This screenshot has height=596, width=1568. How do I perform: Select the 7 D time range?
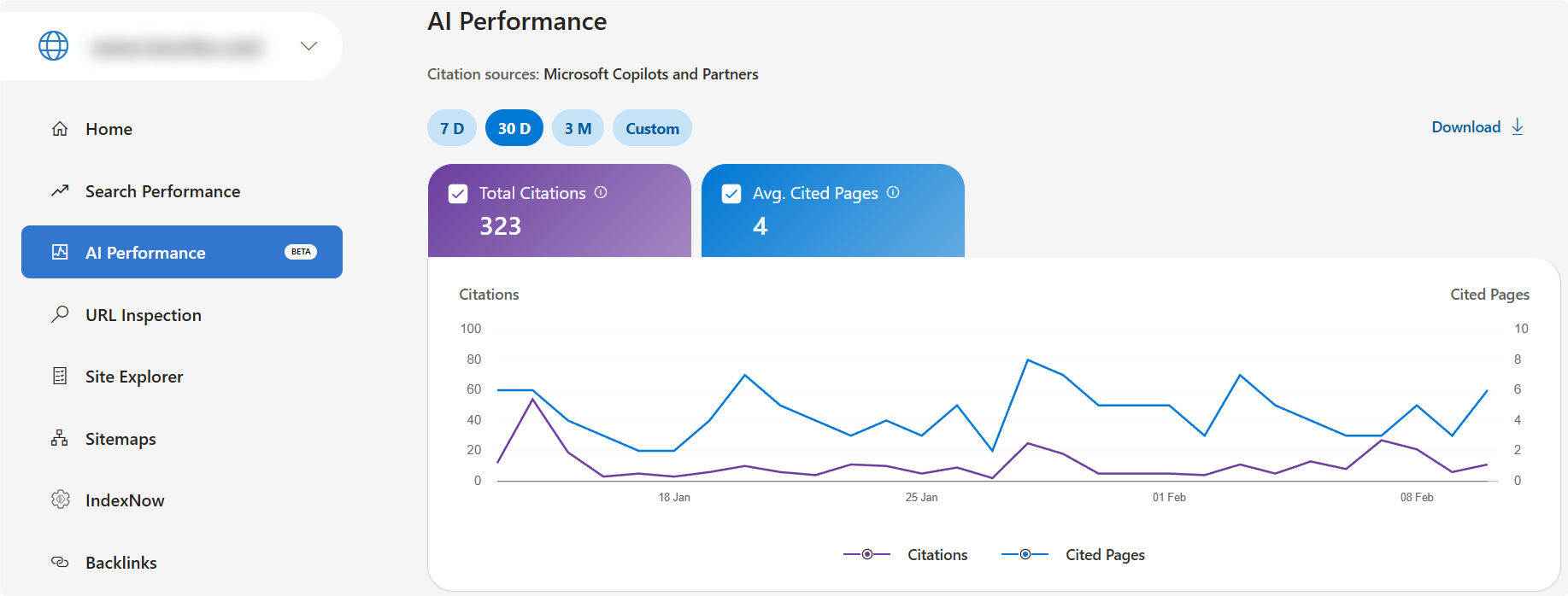pyautogui.click(x=452, y=128)
